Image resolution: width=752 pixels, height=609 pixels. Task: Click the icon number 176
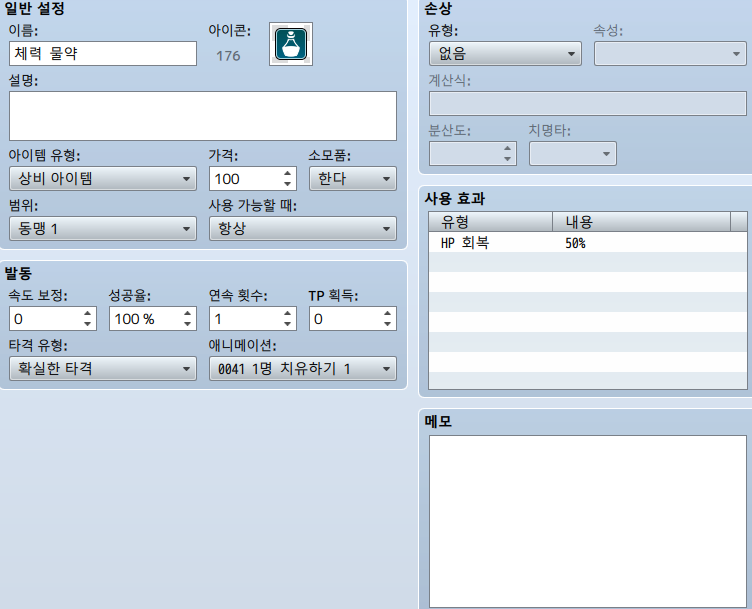[x=228, y=56]
